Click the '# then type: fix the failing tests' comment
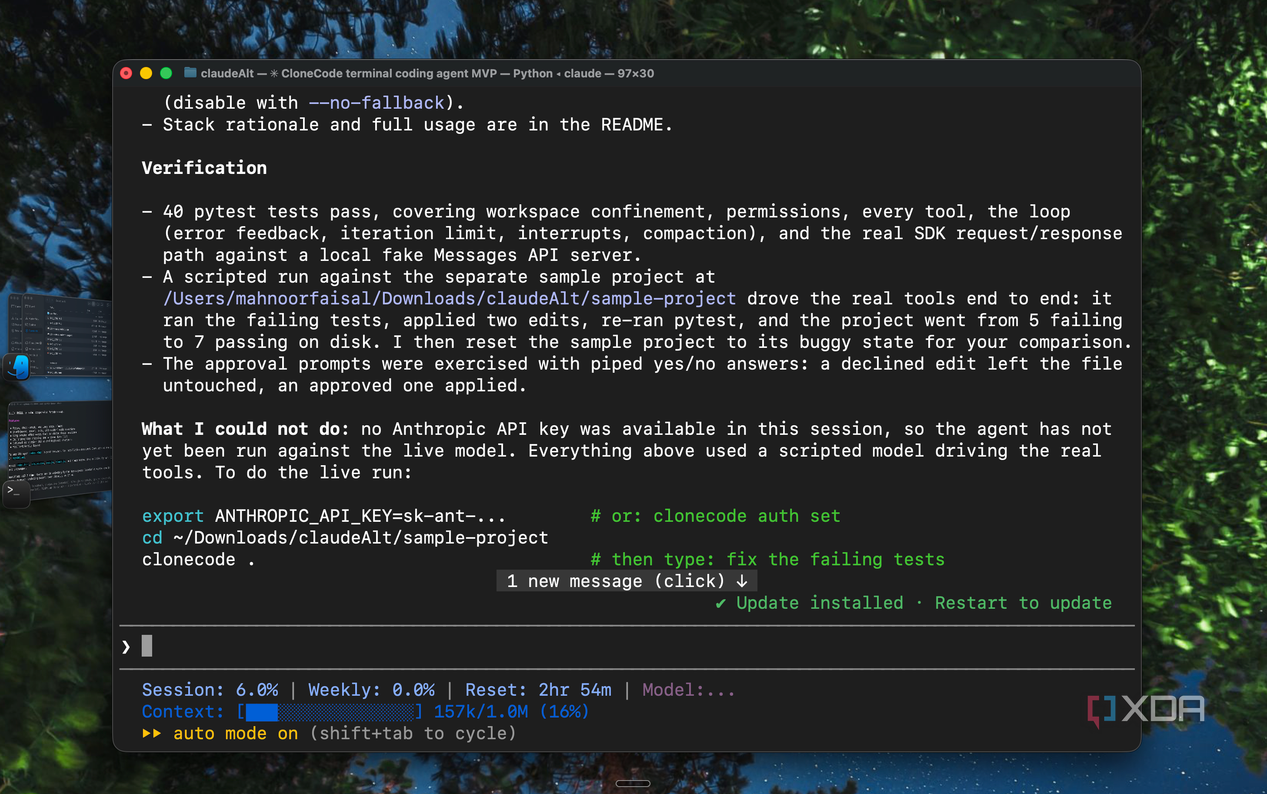Screen dimensions: 1267x794 pos(767,560)
